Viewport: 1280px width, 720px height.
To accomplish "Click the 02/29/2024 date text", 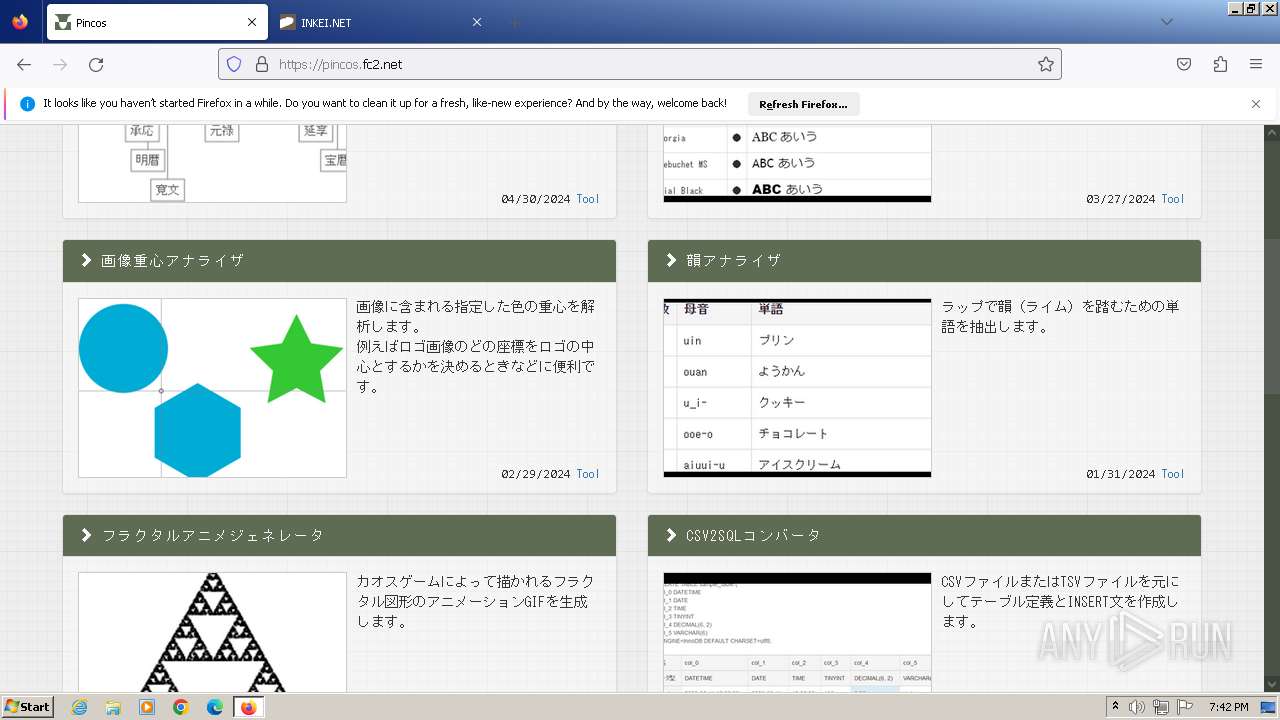I will (536, 474).
